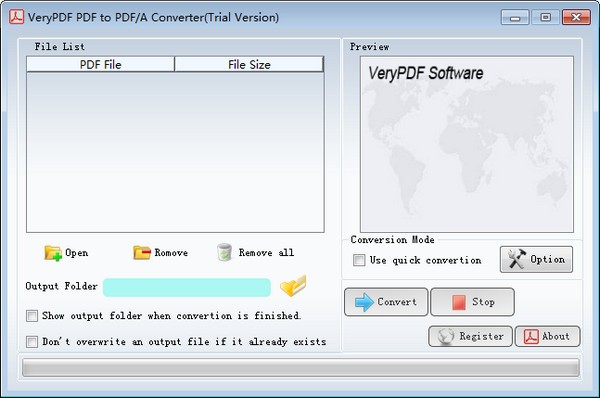Screen dimensions: 600x398
Task: Enable Use quick convertion checkbox
Action: [359, 260]
